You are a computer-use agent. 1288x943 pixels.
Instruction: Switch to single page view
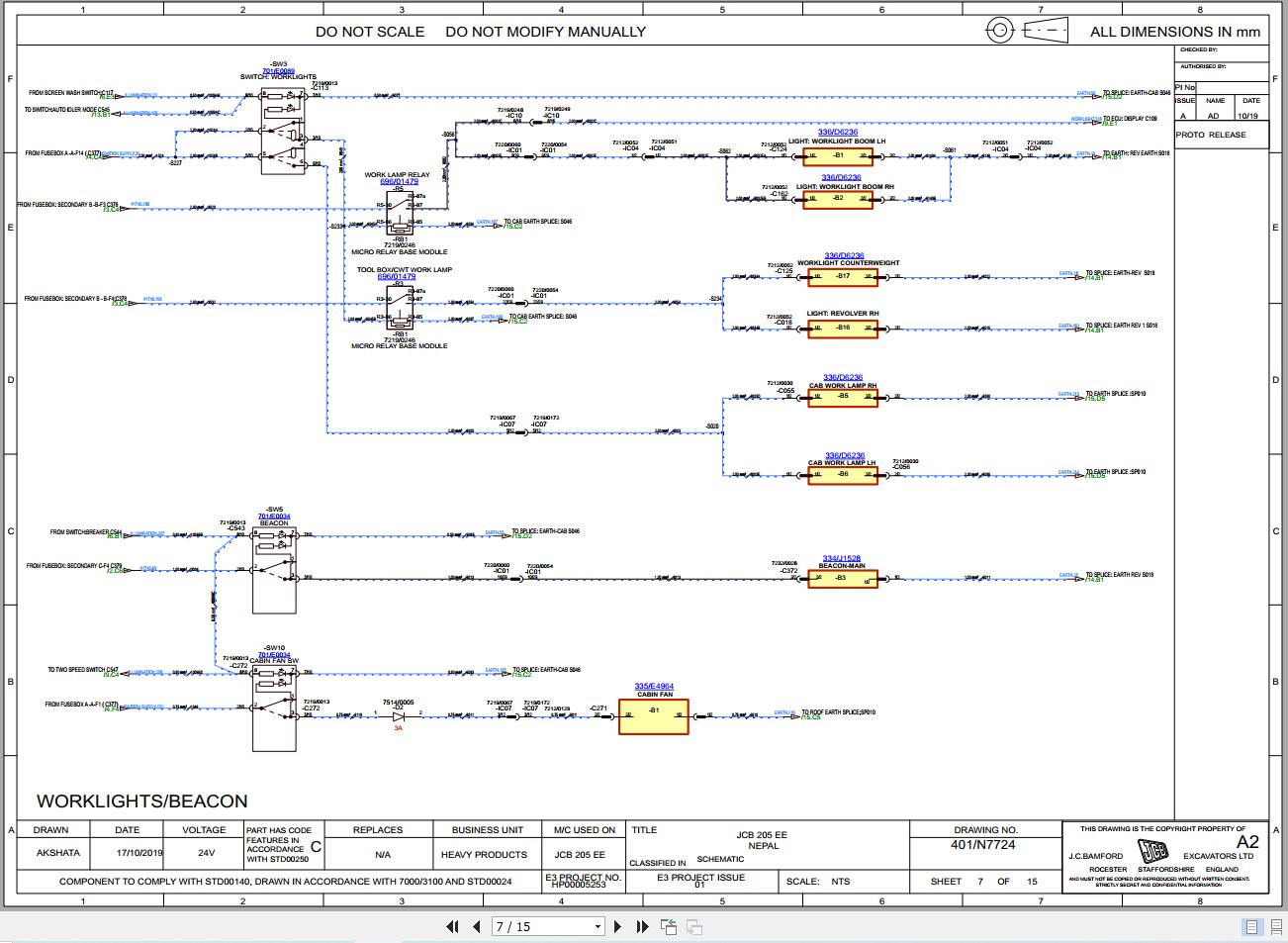click(x=1251, y=927)
